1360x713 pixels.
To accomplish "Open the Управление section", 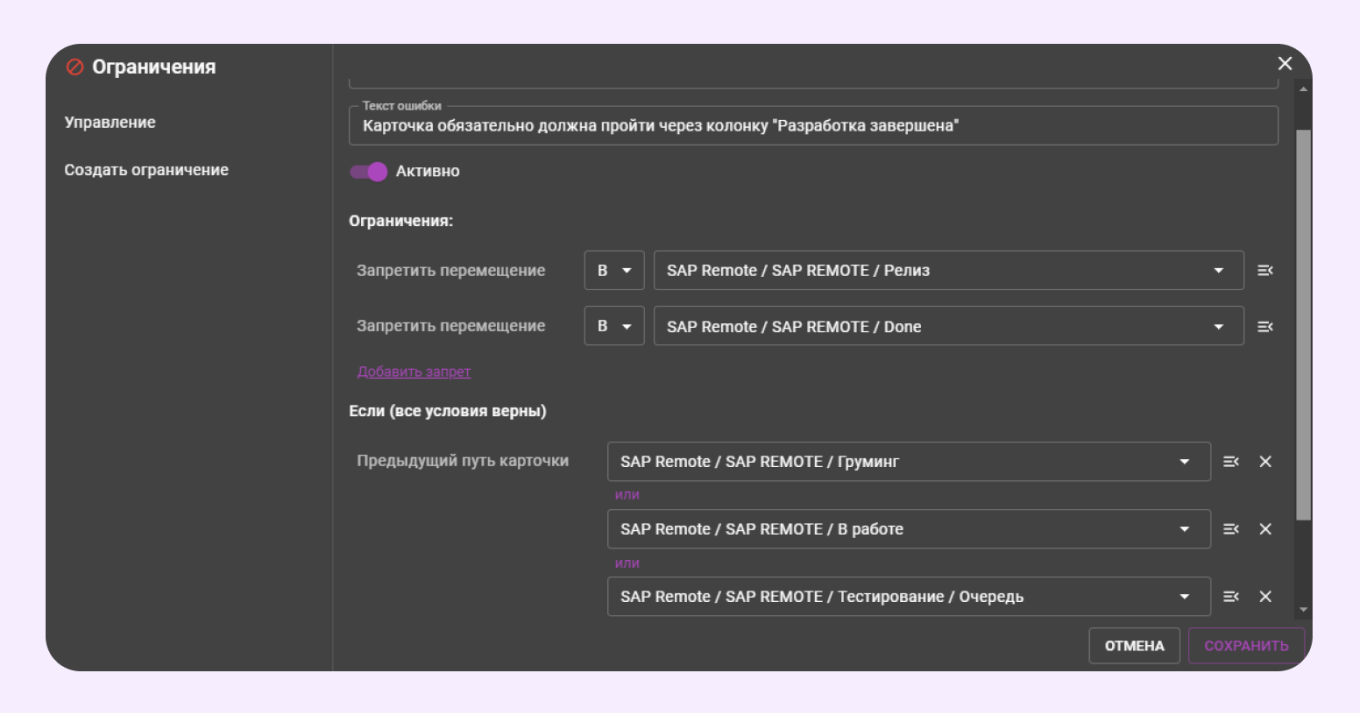I will click(110, 122).
